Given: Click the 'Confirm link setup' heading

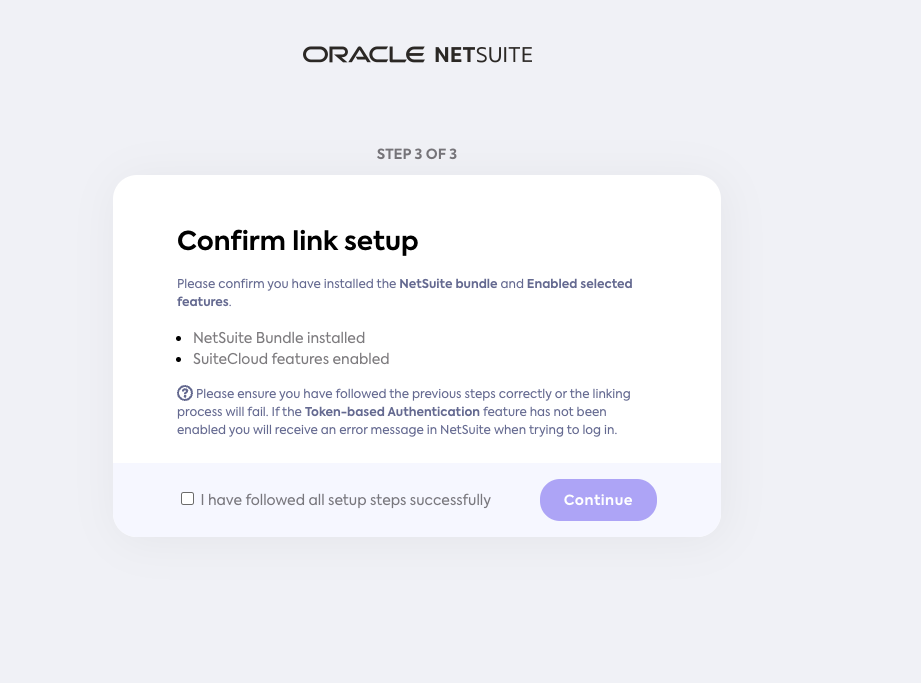Looking at the screenshot, I should 297,241.
